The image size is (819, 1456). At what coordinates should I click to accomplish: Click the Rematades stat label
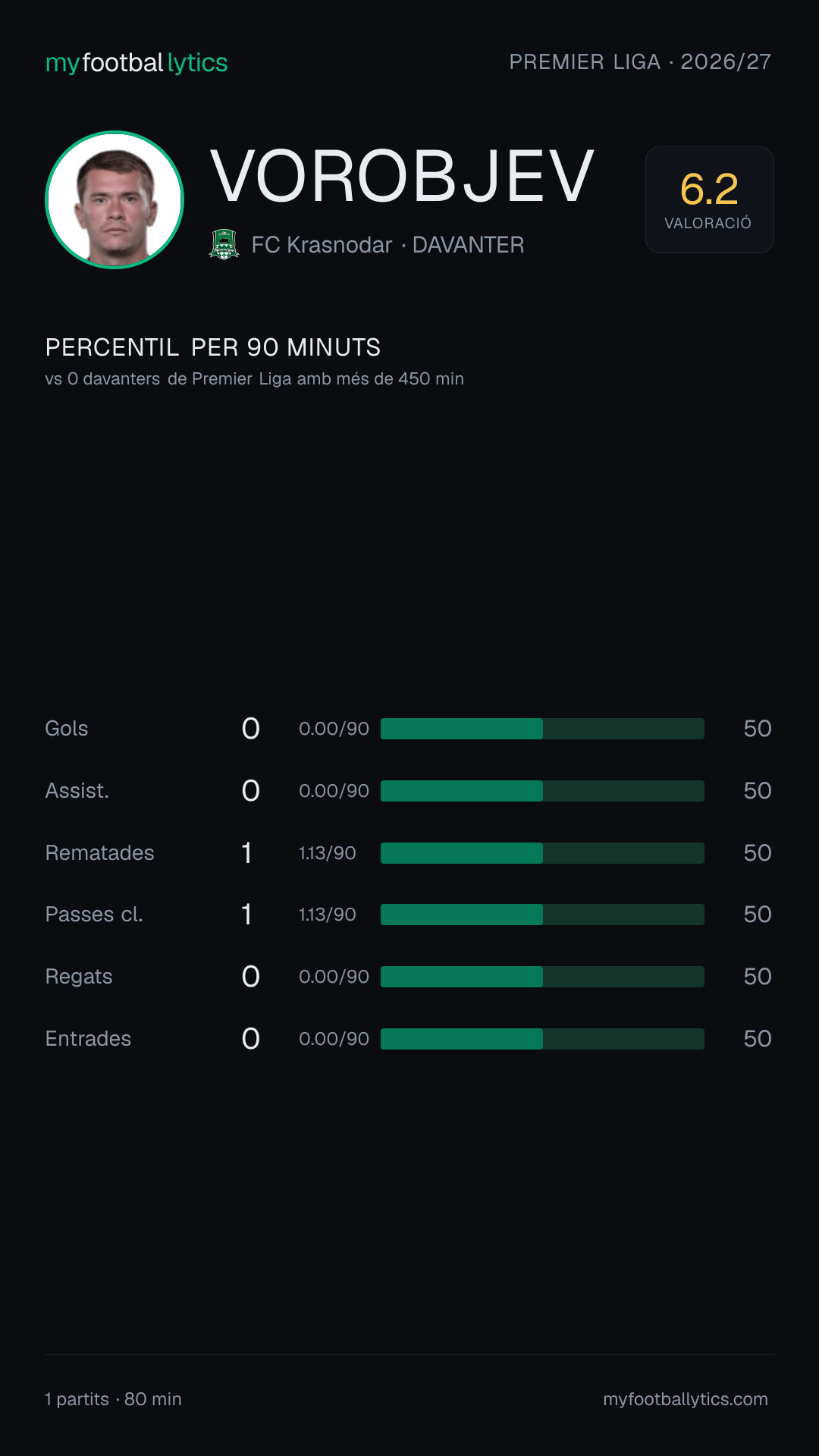click(99, 853)
